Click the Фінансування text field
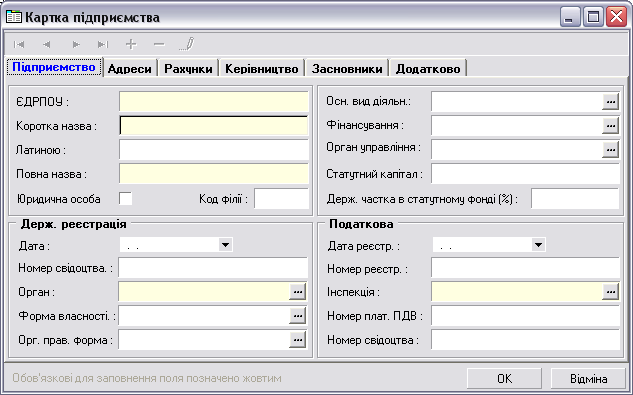 (x=516, y=126)
